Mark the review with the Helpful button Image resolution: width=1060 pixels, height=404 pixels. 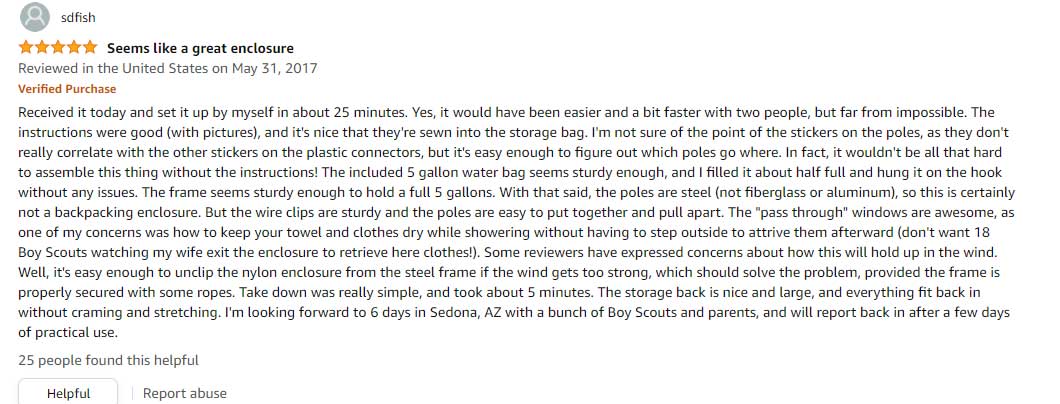[68, 393]
